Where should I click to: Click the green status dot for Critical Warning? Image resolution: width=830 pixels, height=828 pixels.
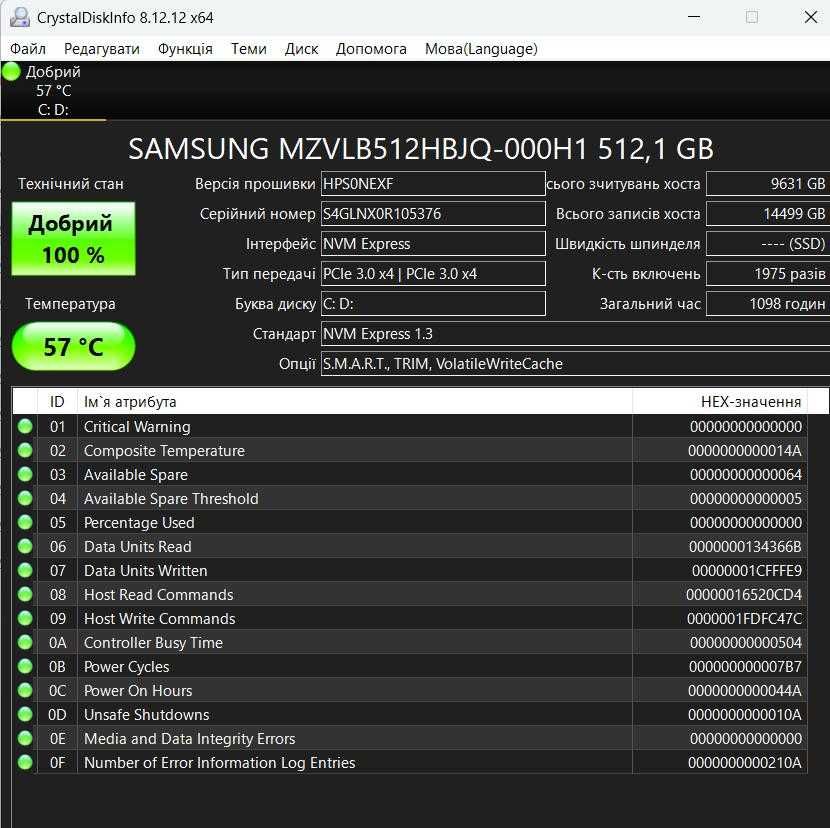(25, 426)
